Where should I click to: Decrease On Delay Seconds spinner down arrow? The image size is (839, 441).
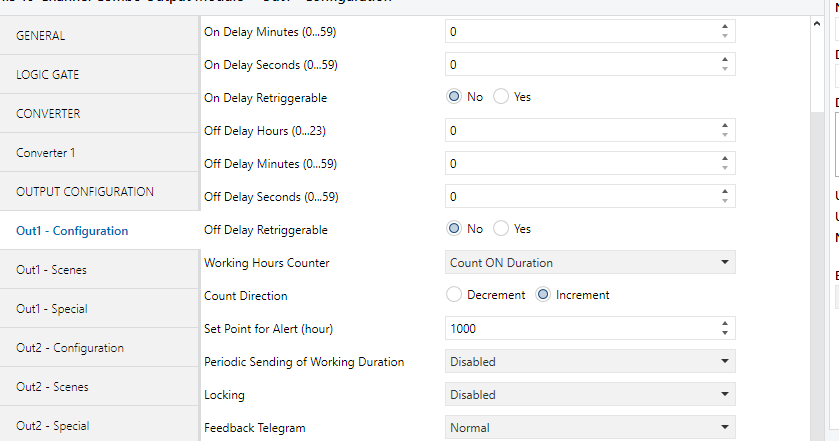point(725,69)
